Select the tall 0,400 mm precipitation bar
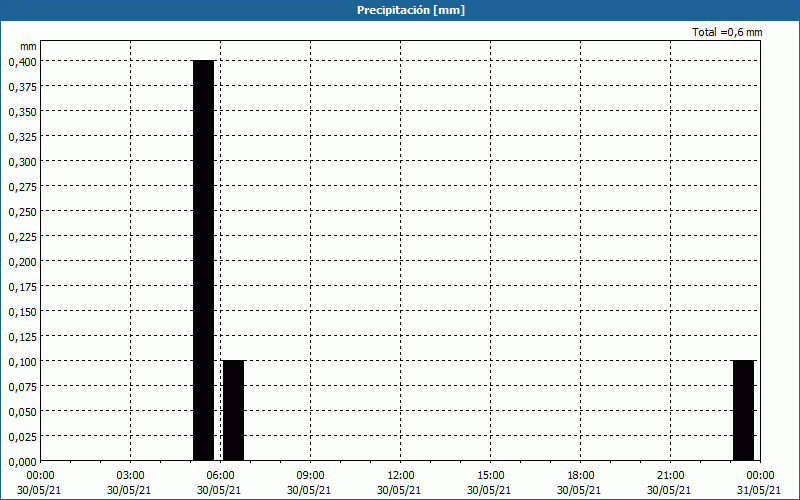Screen dimensions: 800x500 coord(204,260)
